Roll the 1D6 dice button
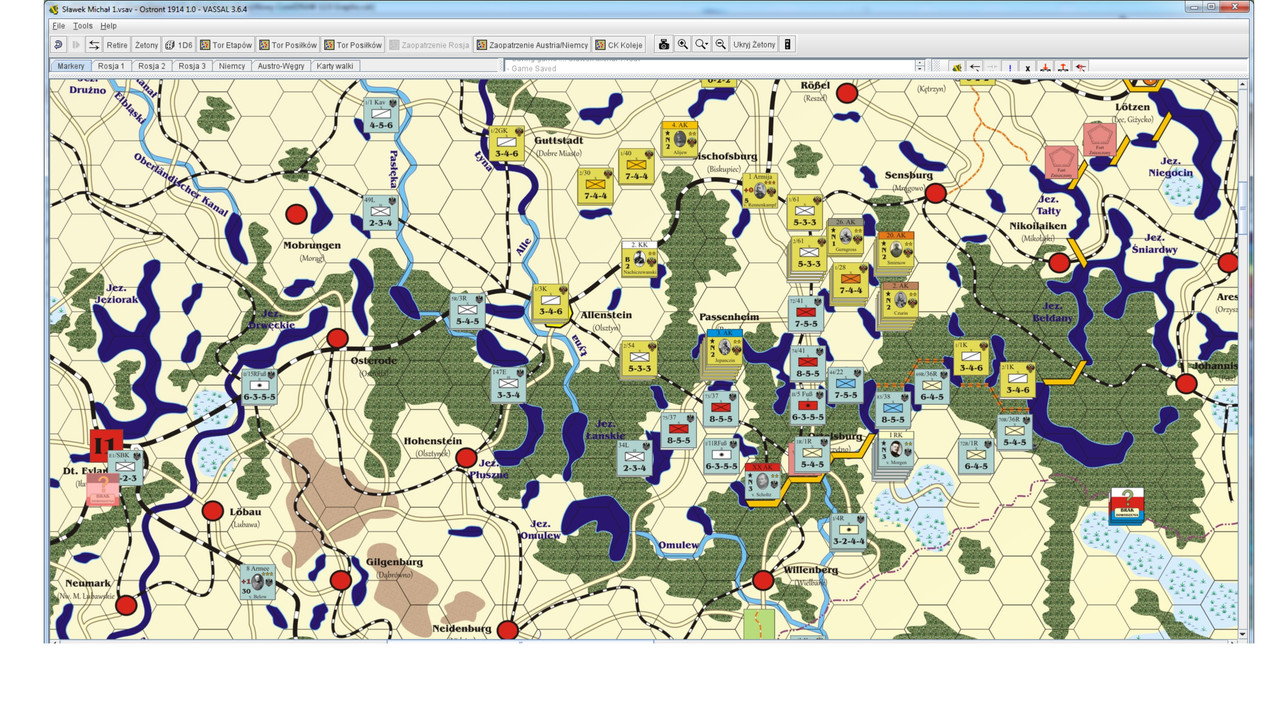 pyautogui.click(x=180, y=45)
